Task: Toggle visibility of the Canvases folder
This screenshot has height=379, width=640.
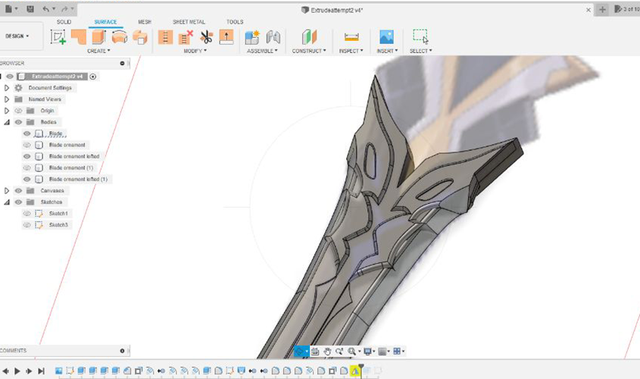Action: point(18,191)
